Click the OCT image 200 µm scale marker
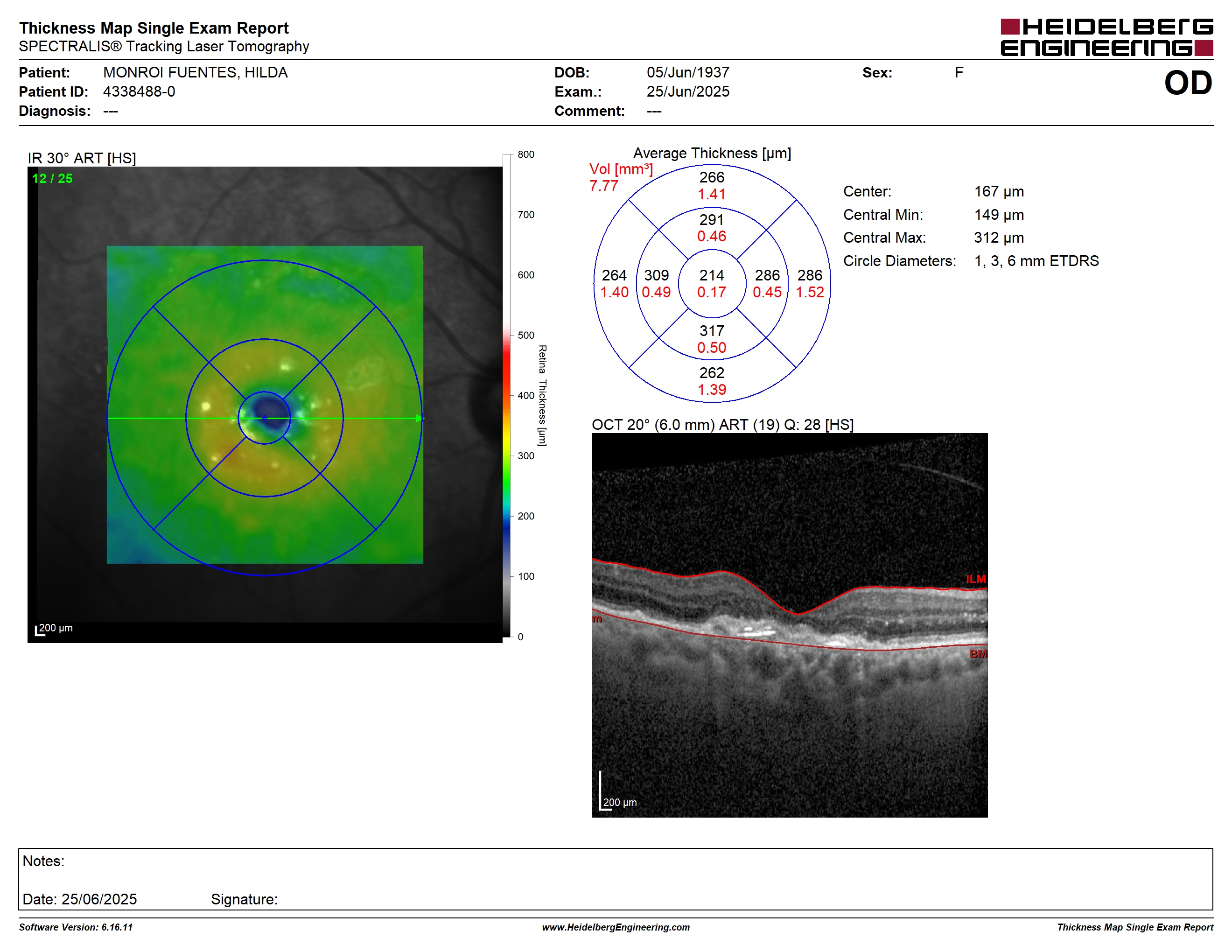This screenshot has width=1232, height=952. coord(618,792)
